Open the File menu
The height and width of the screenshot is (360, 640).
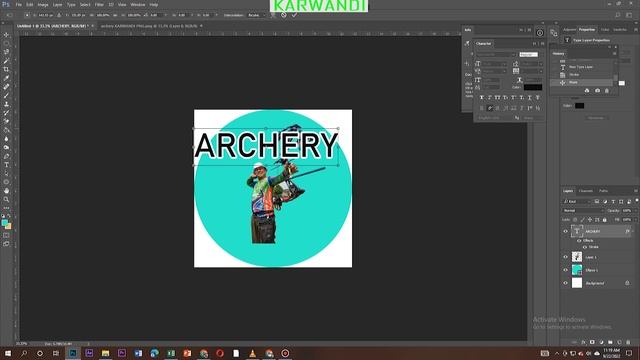pos(18,4)
